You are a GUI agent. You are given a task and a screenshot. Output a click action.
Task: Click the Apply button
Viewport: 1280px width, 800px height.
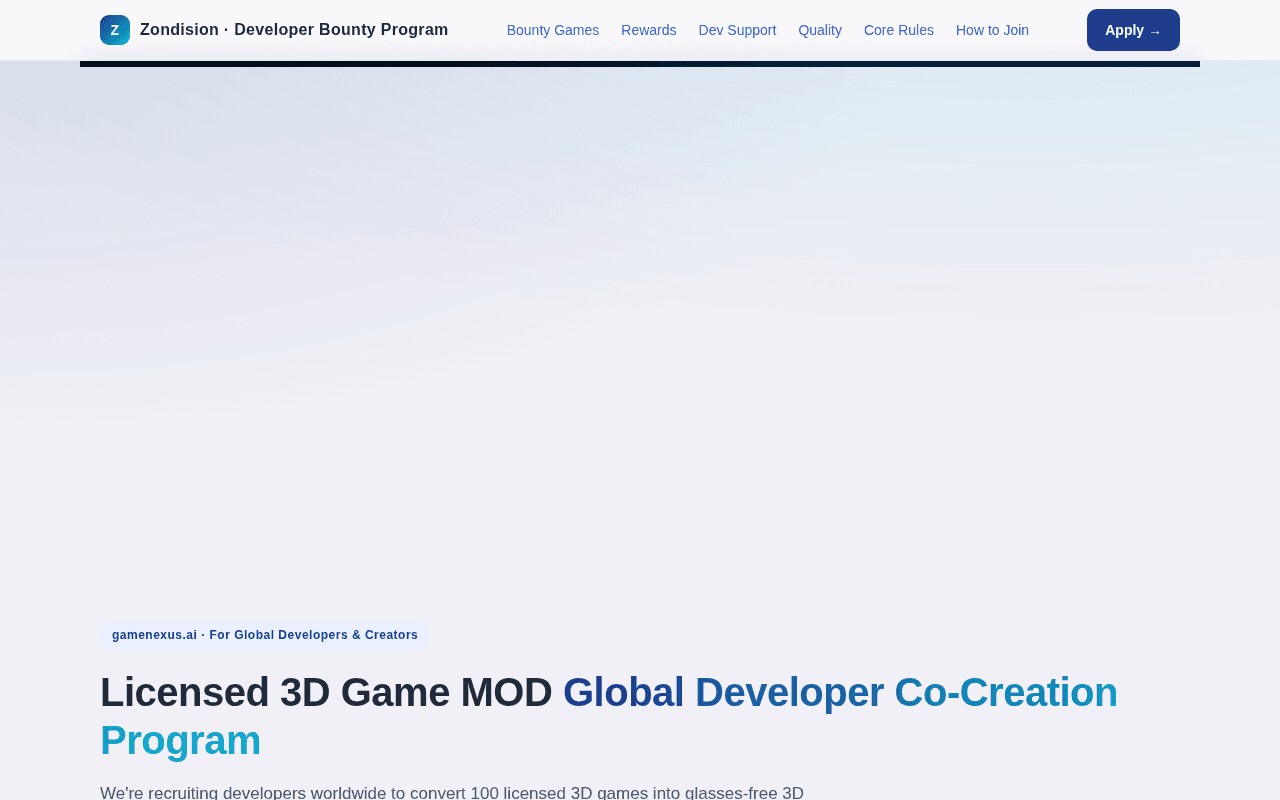click(x=1133, y=30)
